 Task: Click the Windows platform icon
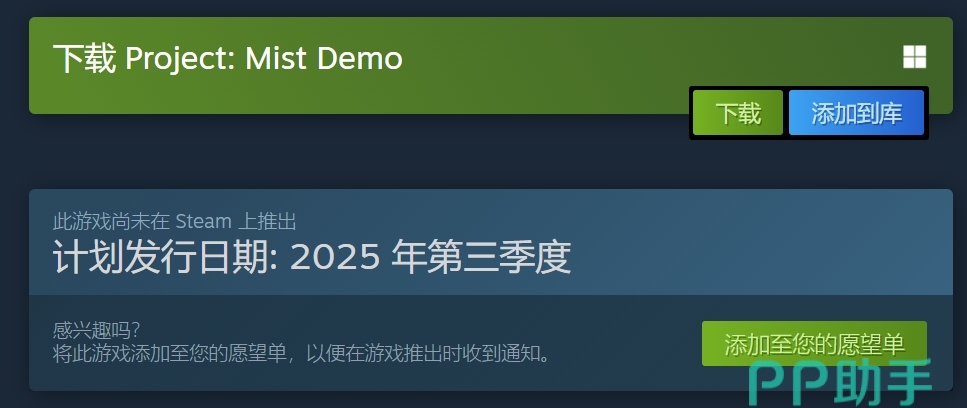click(x=915, y=57)
